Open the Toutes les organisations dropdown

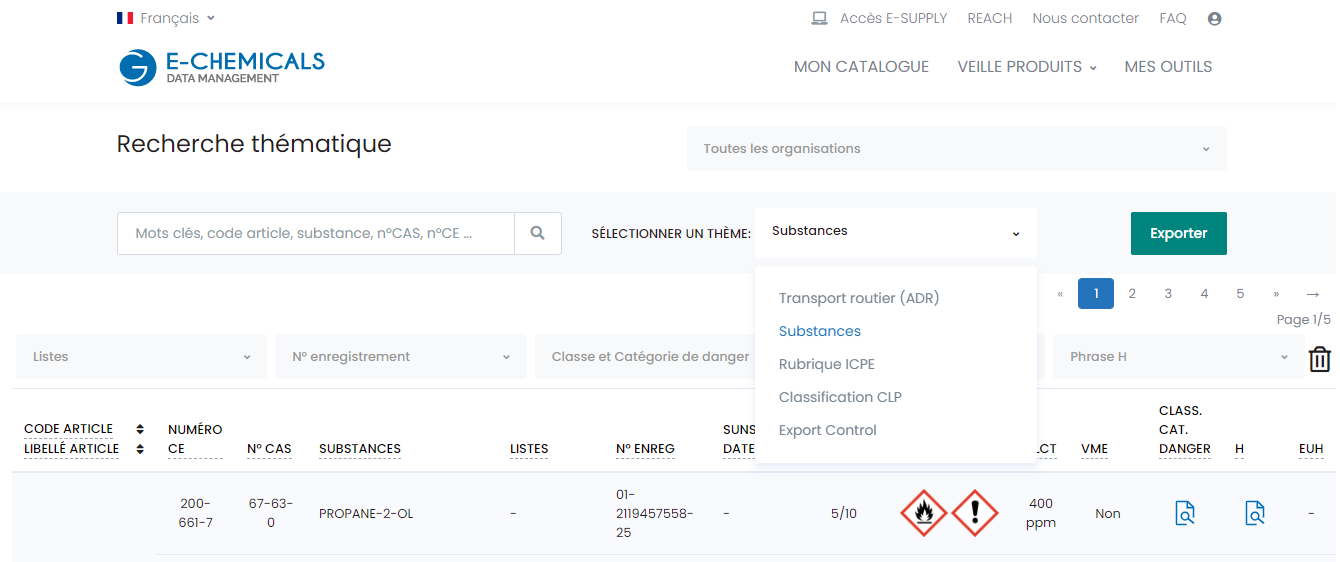click(x=956, y=149)
